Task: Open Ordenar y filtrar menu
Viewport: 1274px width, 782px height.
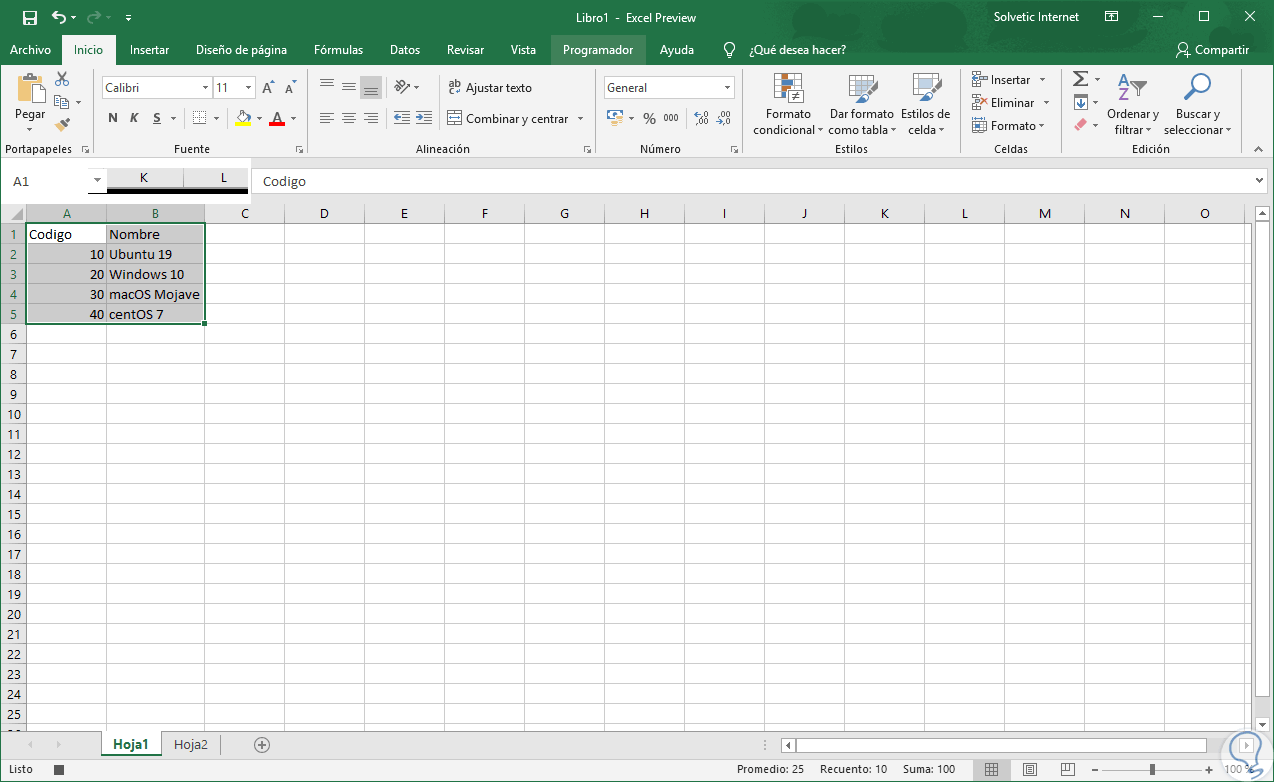Action: pos(1132,104)
